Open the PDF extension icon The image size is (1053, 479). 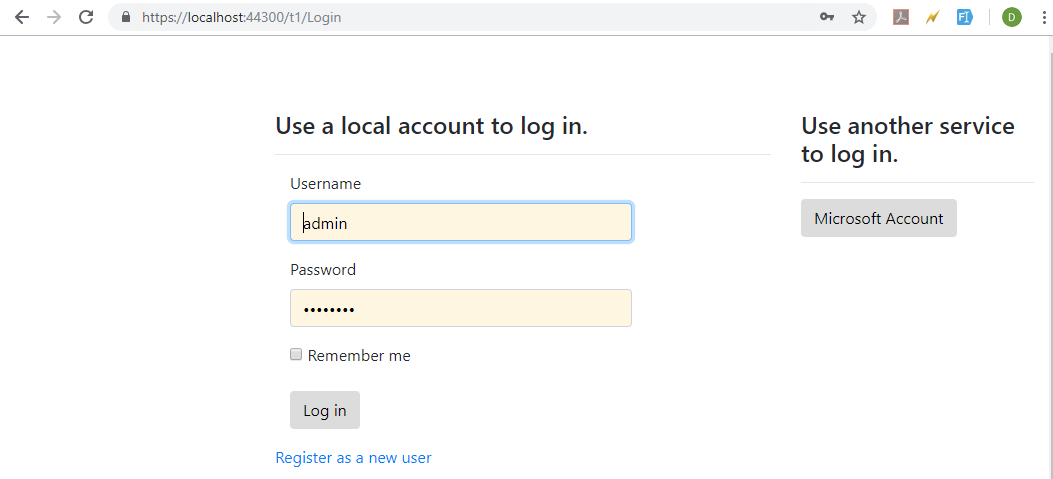coord(901,17)
